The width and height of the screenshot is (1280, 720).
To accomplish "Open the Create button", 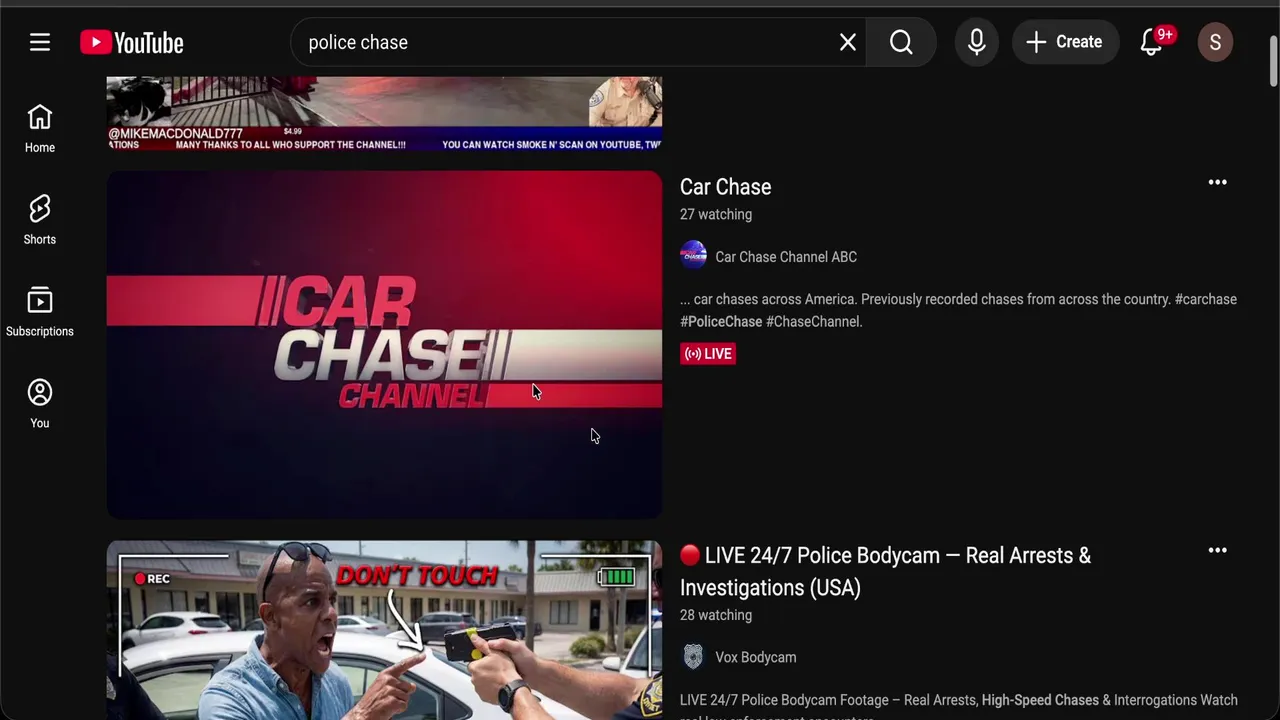I will pyautogui.click(x=1065, y=42).
